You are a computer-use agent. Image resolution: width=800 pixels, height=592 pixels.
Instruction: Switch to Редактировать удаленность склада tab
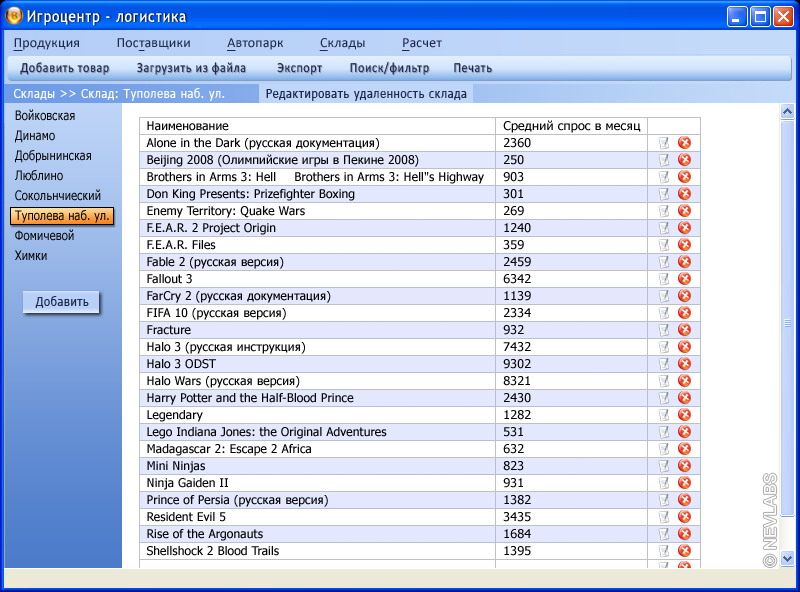click(366, 94)
